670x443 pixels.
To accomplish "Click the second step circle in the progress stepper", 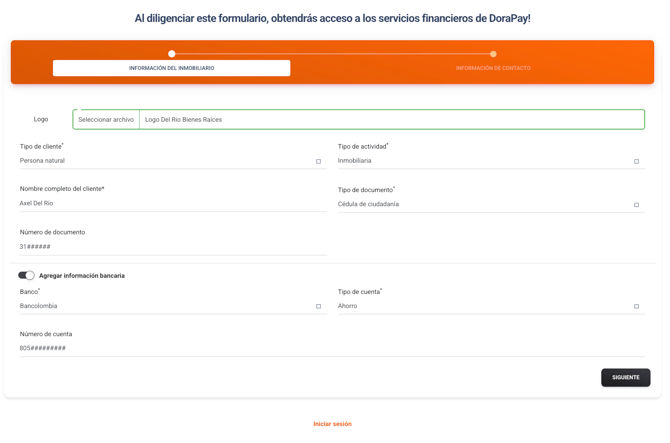I will [x=493, y=54].
